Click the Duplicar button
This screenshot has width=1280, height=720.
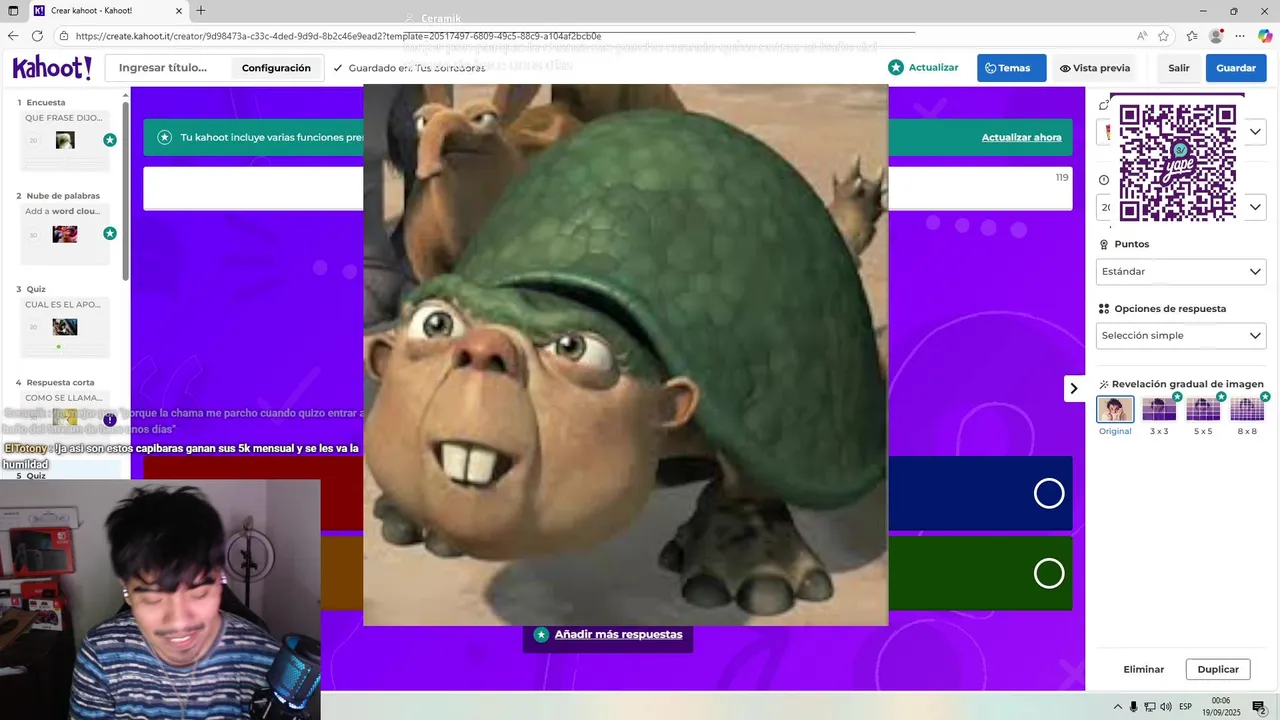pos(1218,669)
